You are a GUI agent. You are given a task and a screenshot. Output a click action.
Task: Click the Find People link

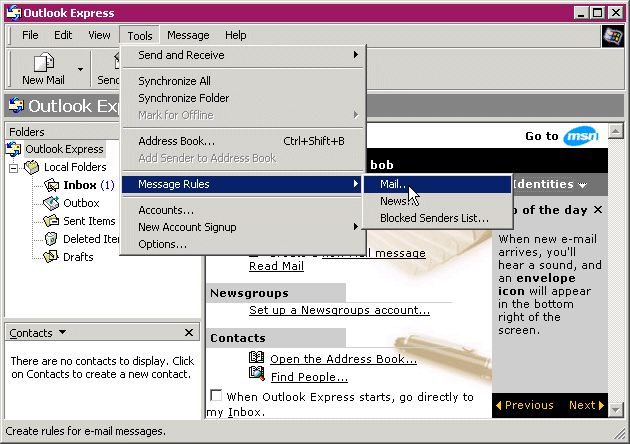309,377
